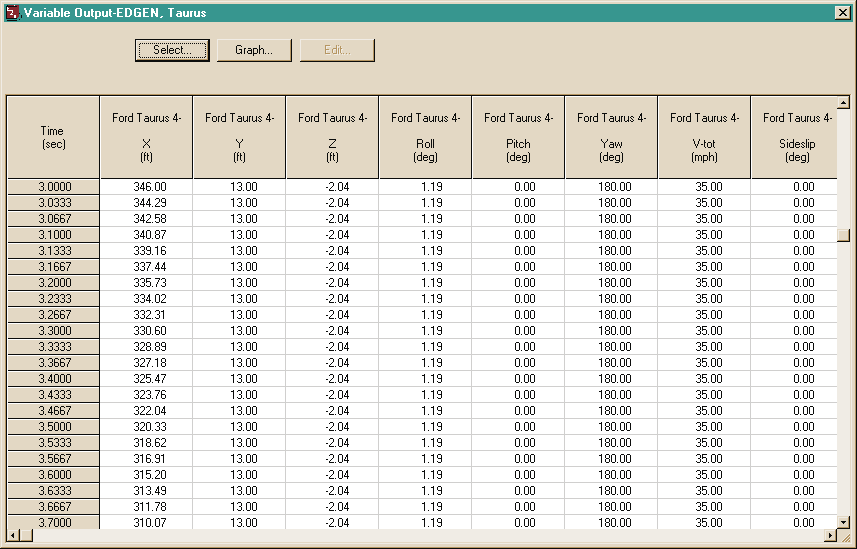Click the horizontal scrollbar left arrow

pos(14,535)
